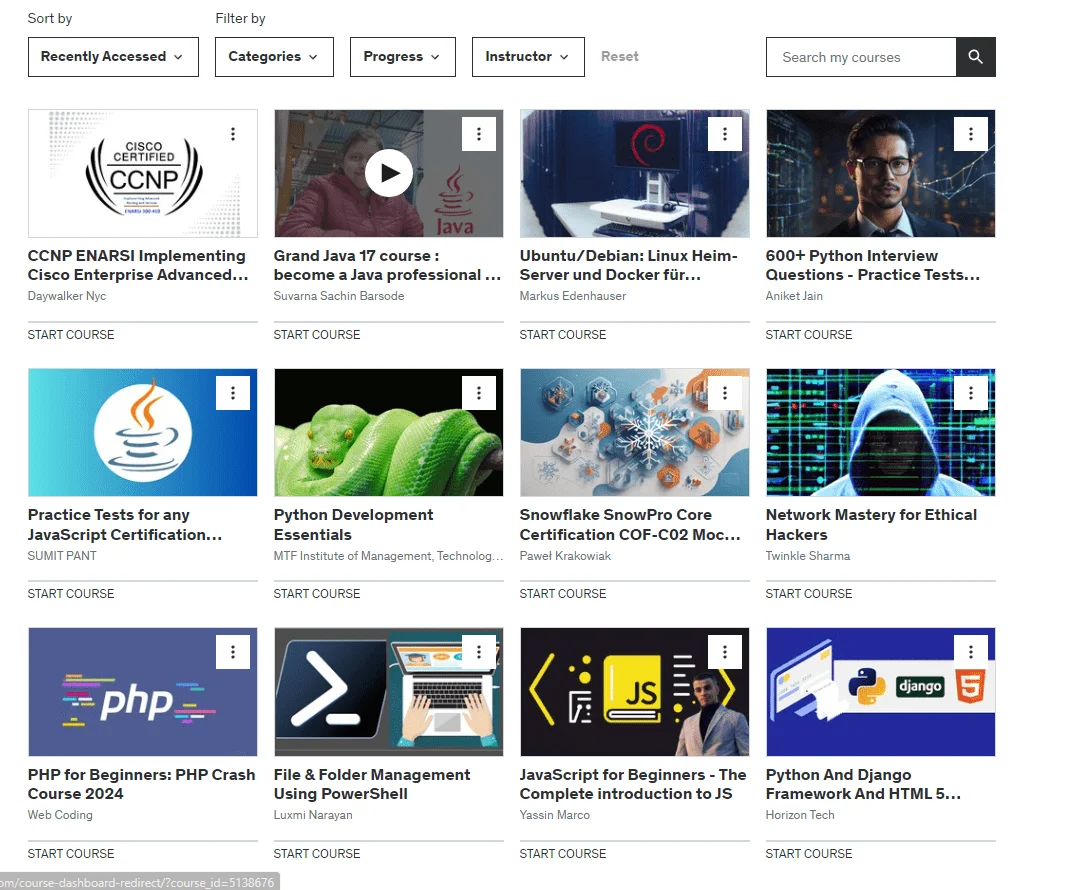Open options menu for JavaScript Certification practice tests
This screenshot has height=890, width=1072.
click(232, 393)
